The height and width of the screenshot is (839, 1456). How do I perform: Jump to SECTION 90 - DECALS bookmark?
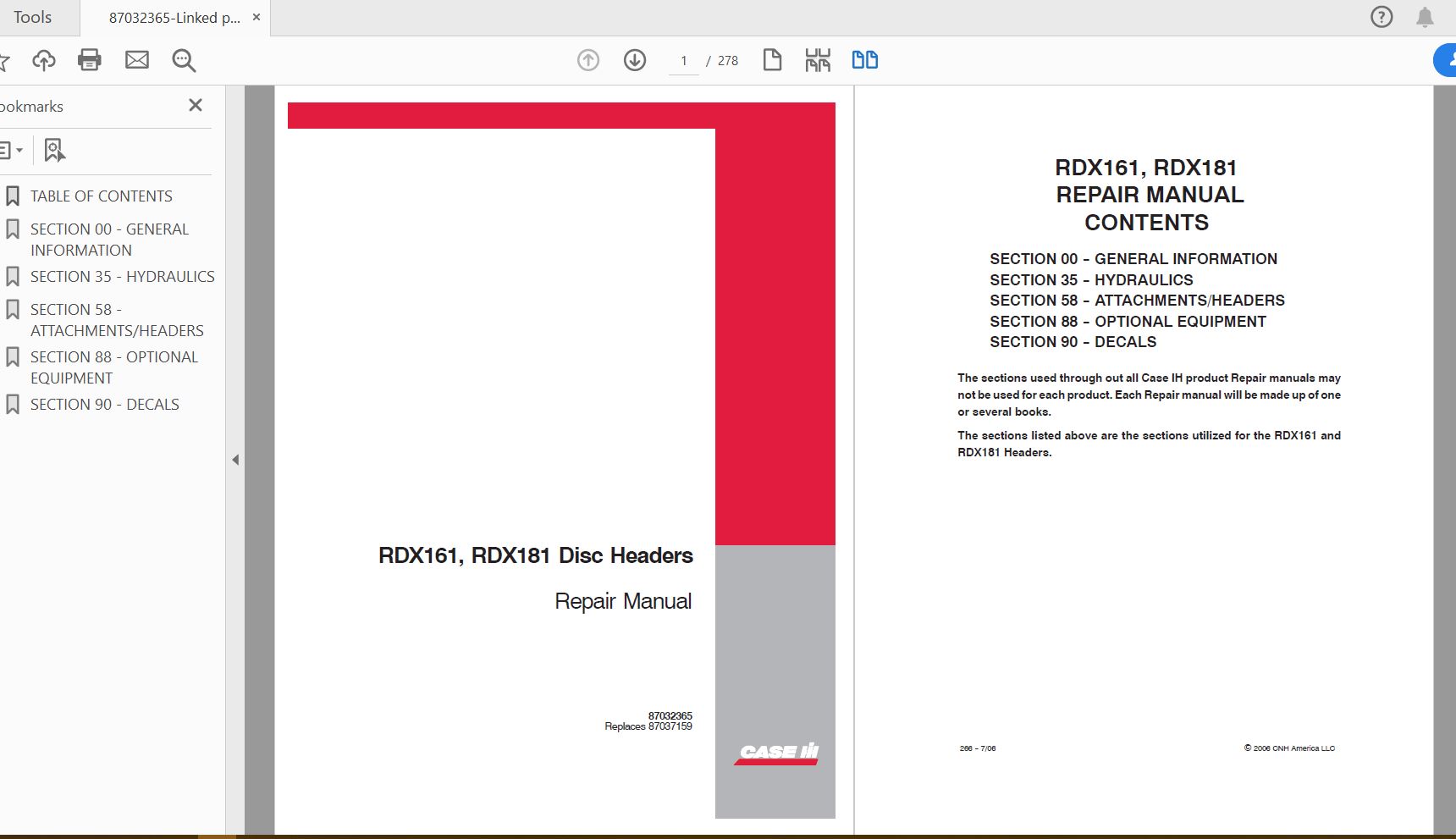click(x=105, y=405)
